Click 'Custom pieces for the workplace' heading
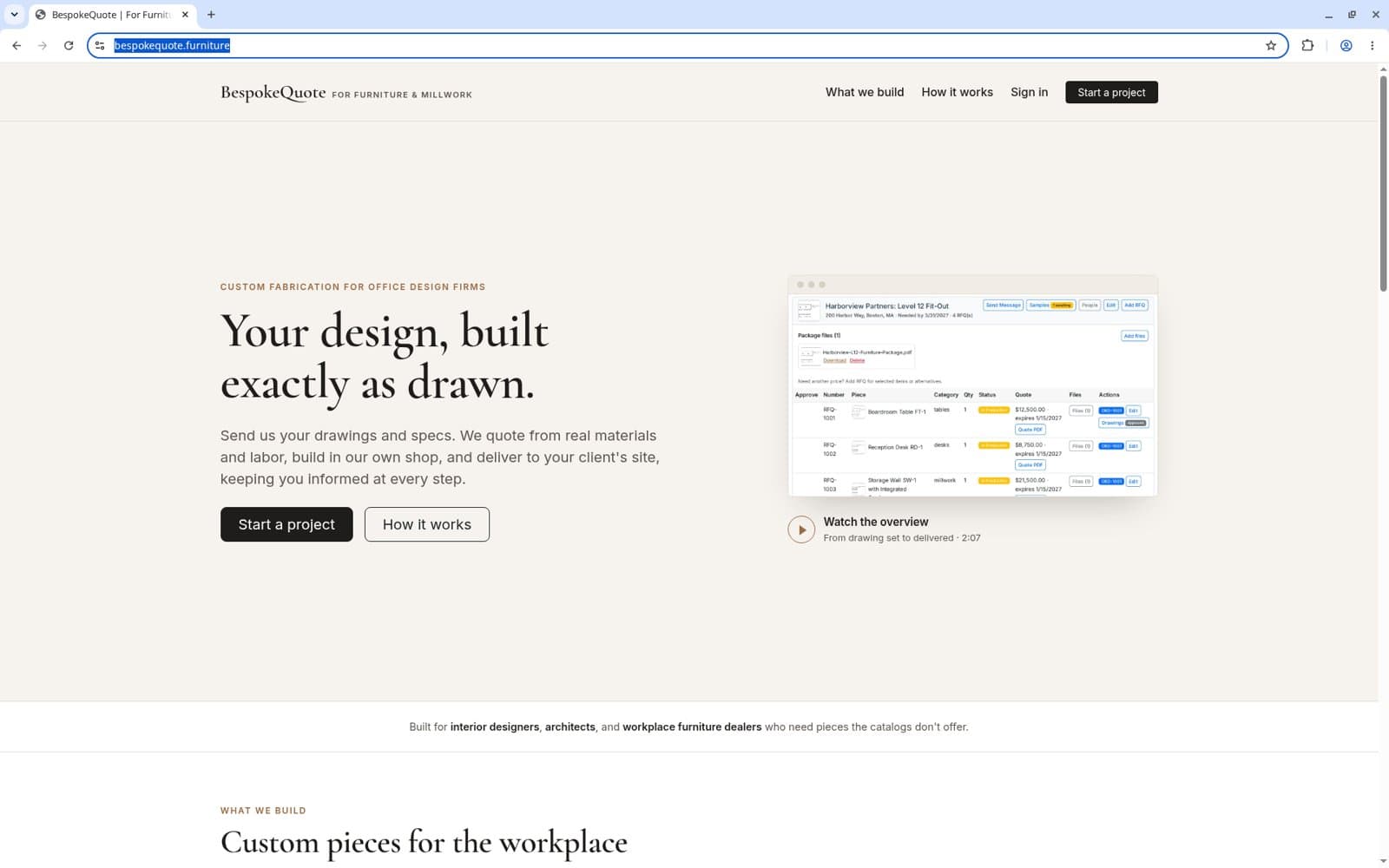This screenshot has height=868, width=1389. click(424, 842)
